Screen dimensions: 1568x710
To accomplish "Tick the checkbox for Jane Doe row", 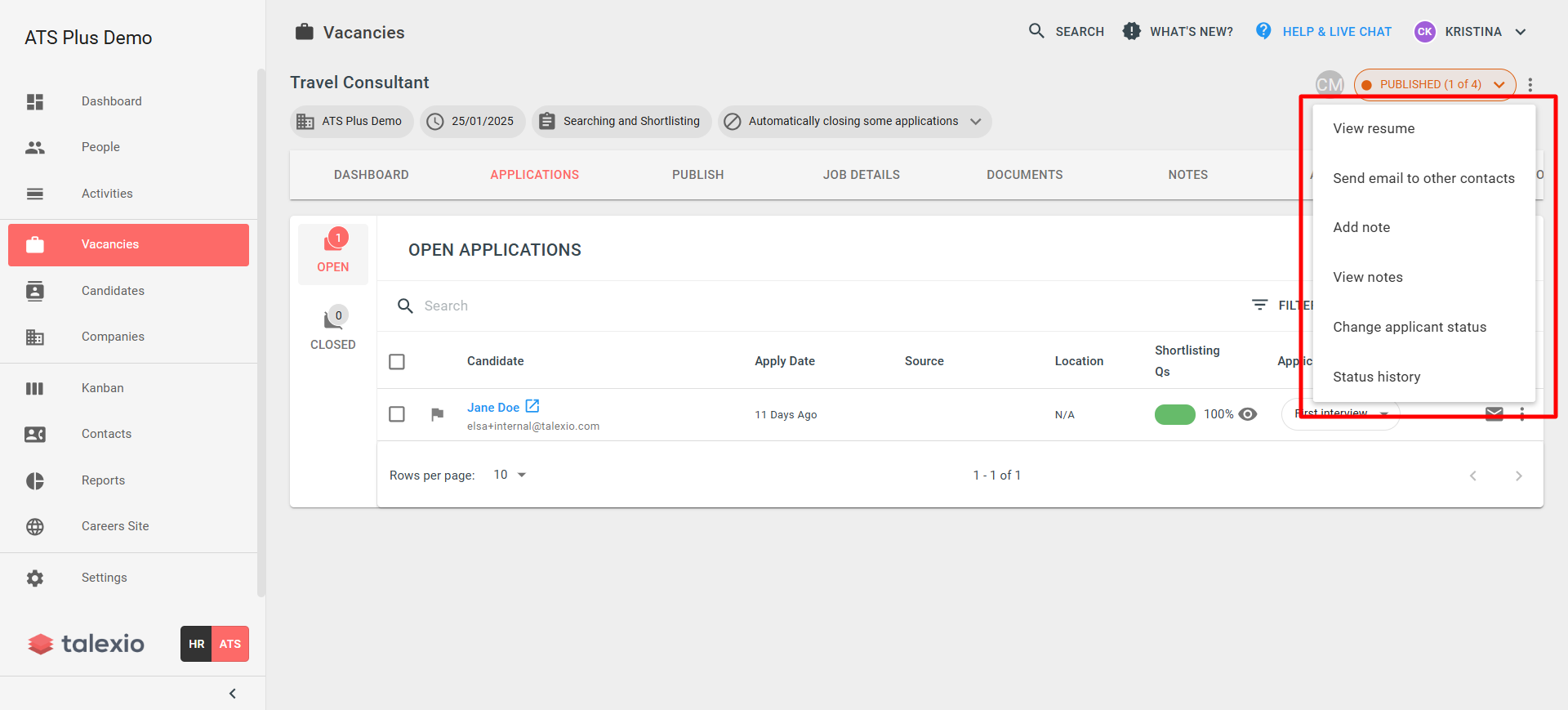I will 397,414.
